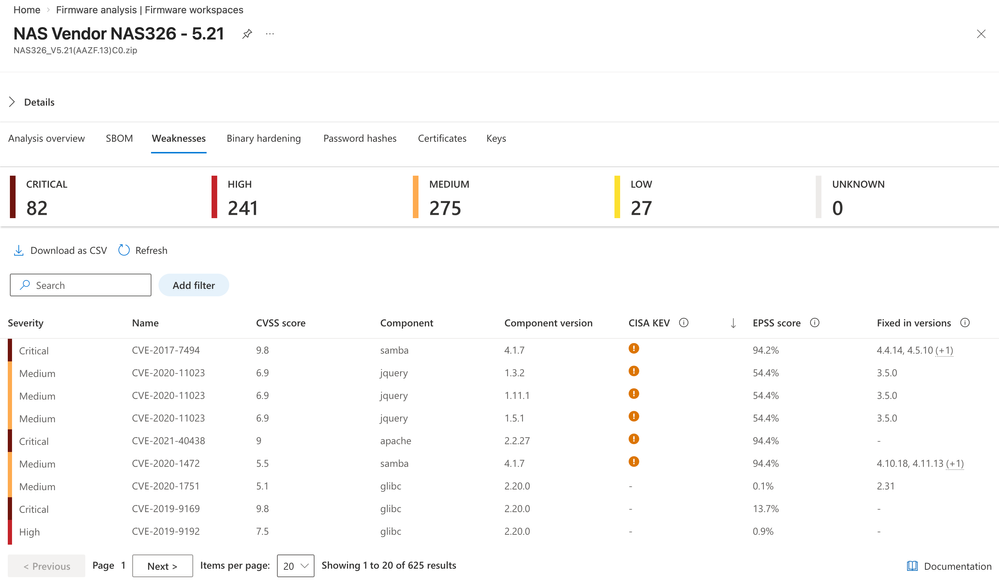Screen dimensions: 999x582
Task: Open the Items per page dropdown
Action: [x=296, y=566]
